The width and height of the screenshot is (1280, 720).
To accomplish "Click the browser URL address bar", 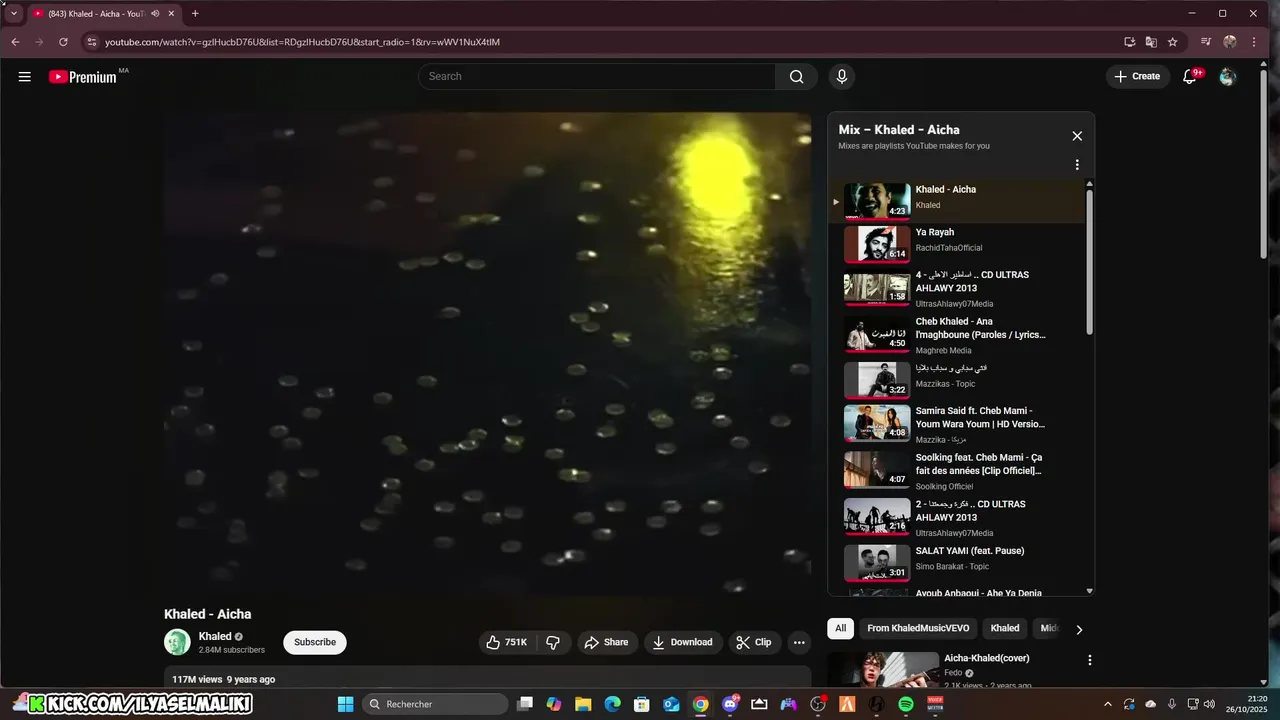I will click(600, 42).
